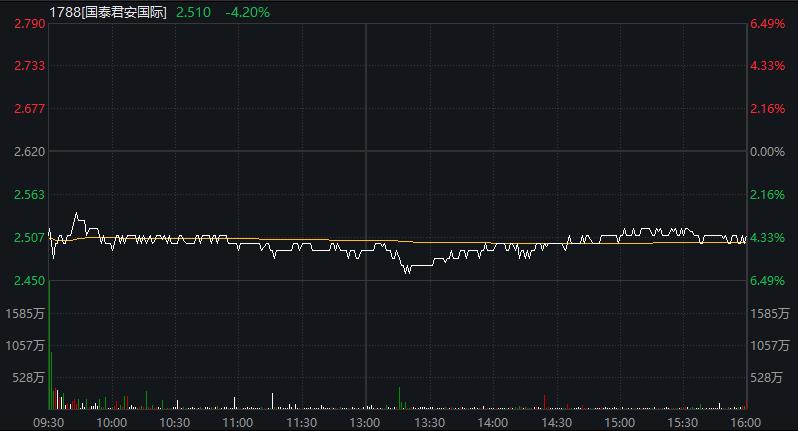The image size is (798, 431).
Task: Click the 2.790 price axis label
Action: [x=30, y=23]
